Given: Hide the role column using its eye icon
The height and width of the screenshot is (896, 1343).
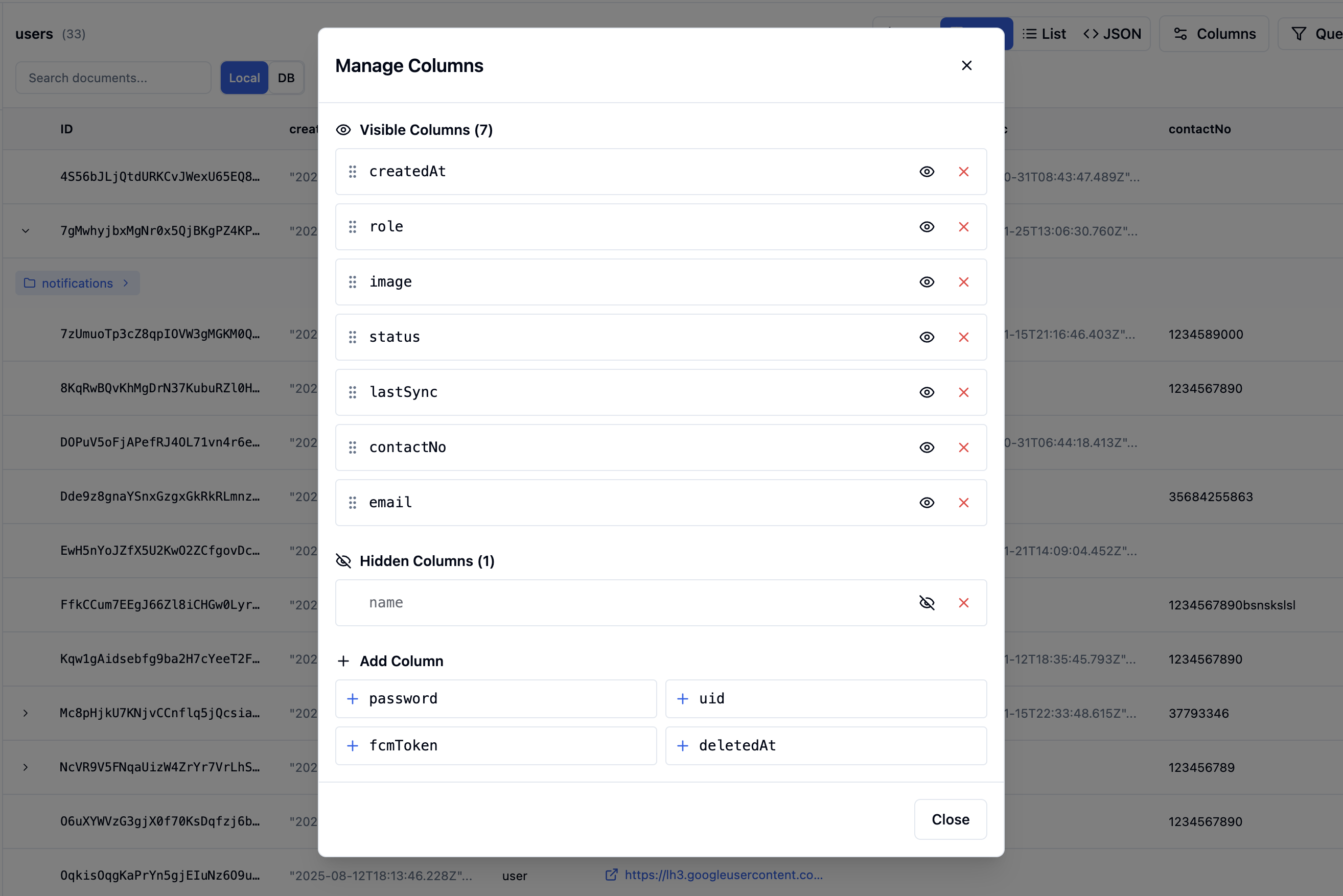Looking at the screenshot, I should click(x=927, y=227).
